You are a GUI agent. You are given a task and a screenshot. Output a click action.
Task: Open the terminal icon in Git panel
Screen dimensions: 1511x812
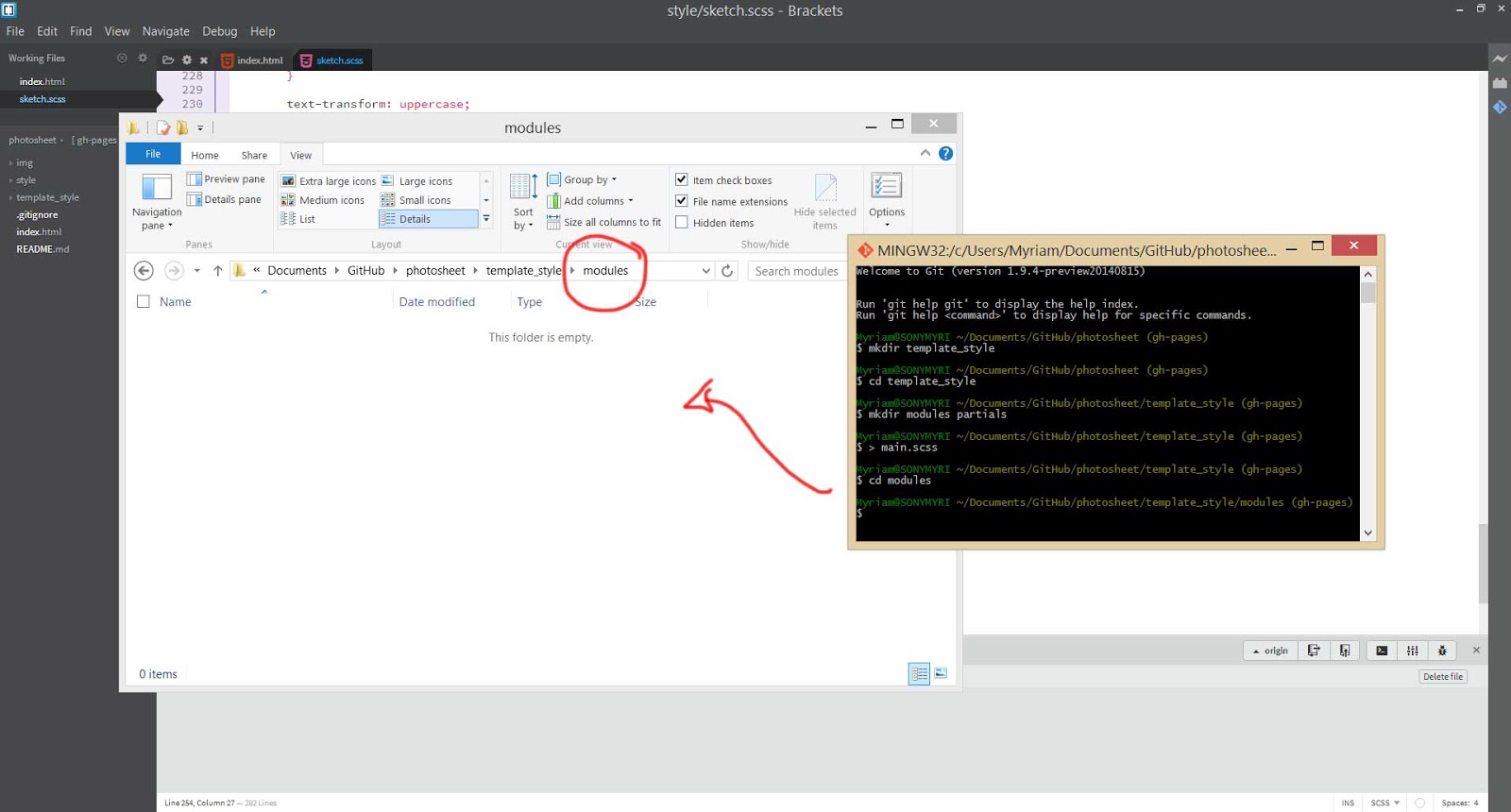tap(1382, 651)
